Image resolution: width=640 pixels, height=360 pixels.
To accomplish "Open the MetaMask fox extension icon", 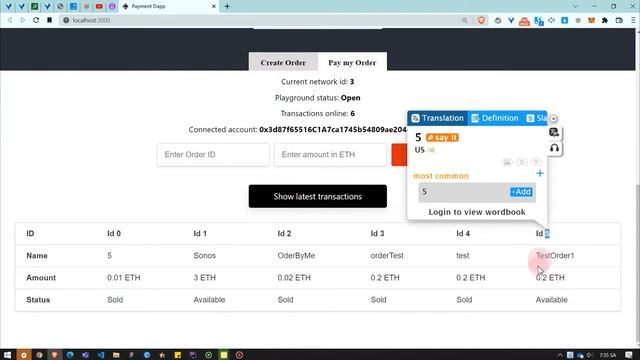I will coord(591,20).
